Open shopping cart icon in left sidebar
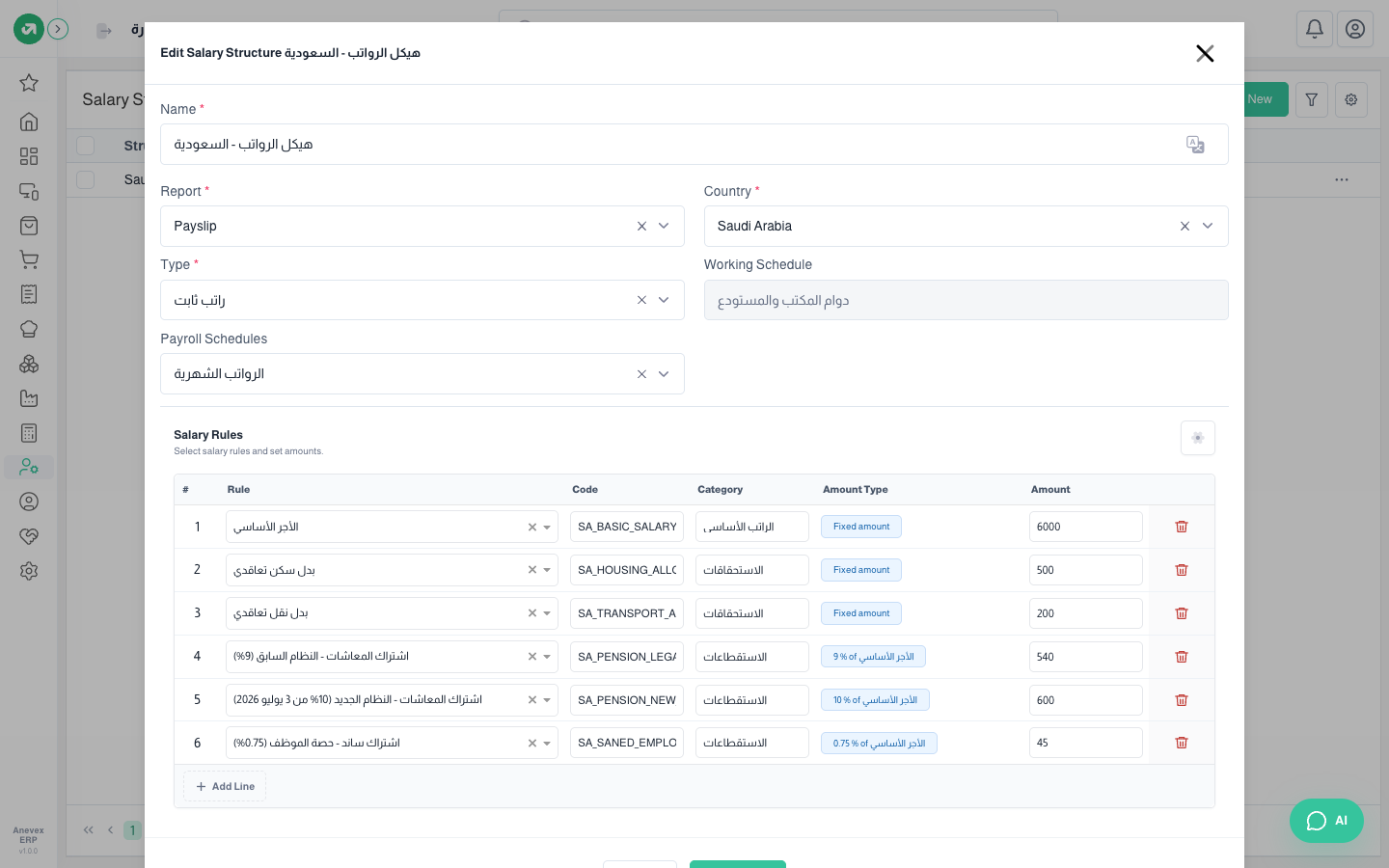1389x868 pixels. (x=29, y=259)
